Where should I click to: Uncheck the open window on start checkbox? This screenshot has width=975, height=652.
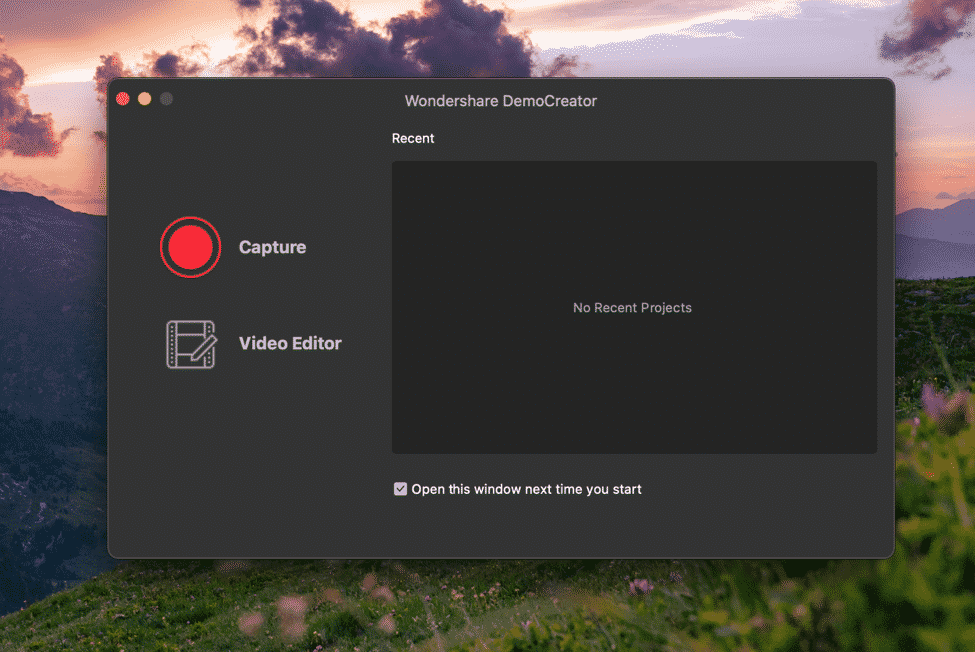[x=401, y=489]
